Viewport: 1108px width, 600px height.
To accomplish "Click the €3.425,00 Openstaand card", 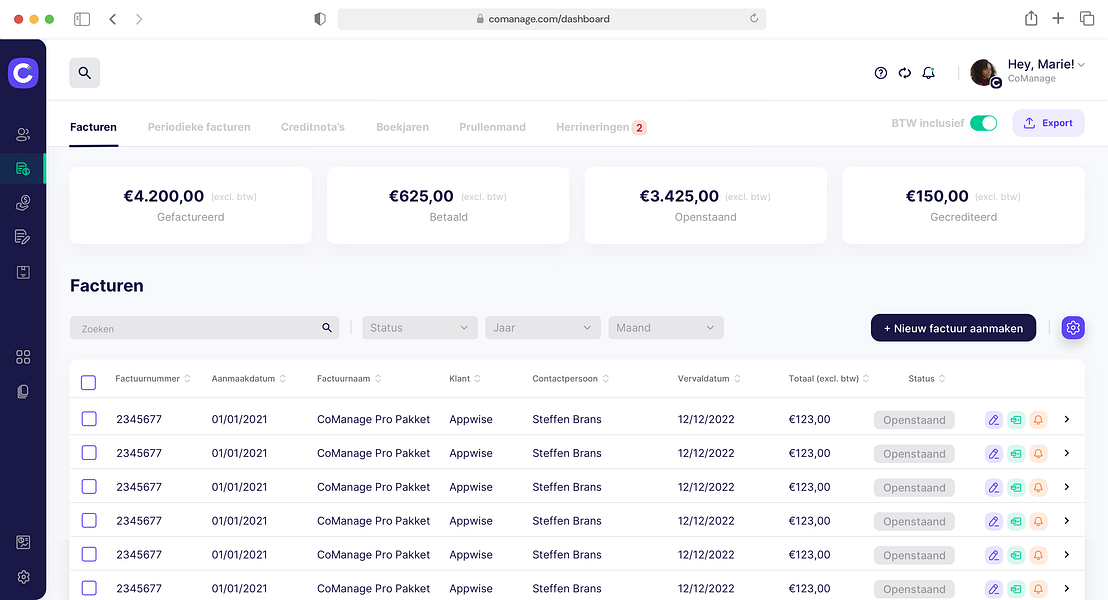I will click(705, 205).
